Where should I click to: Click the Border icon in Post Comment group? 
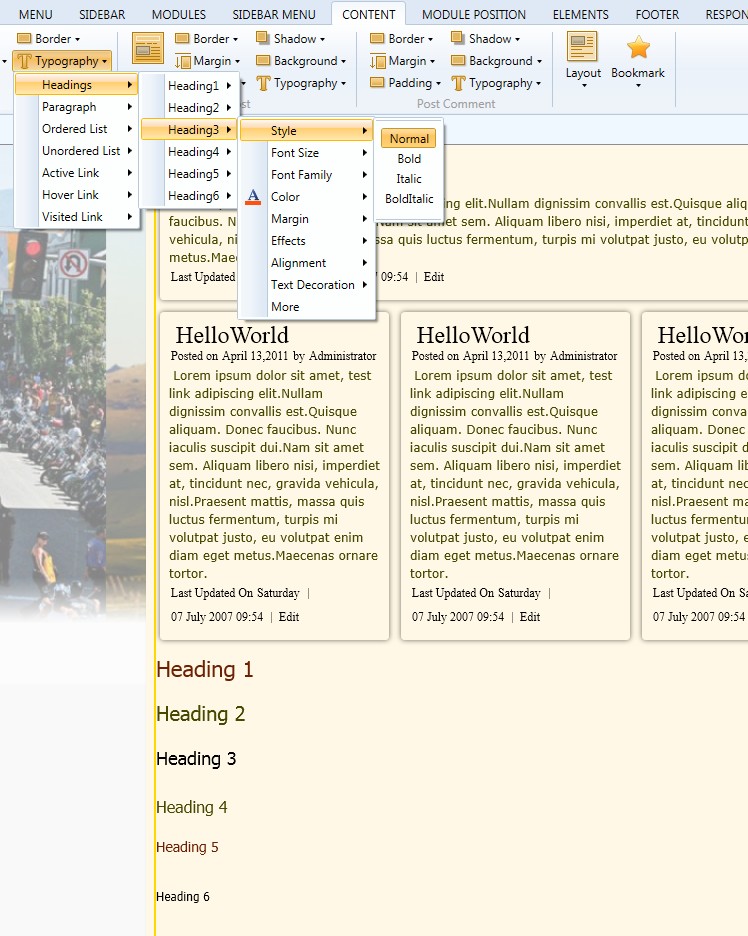378,39
